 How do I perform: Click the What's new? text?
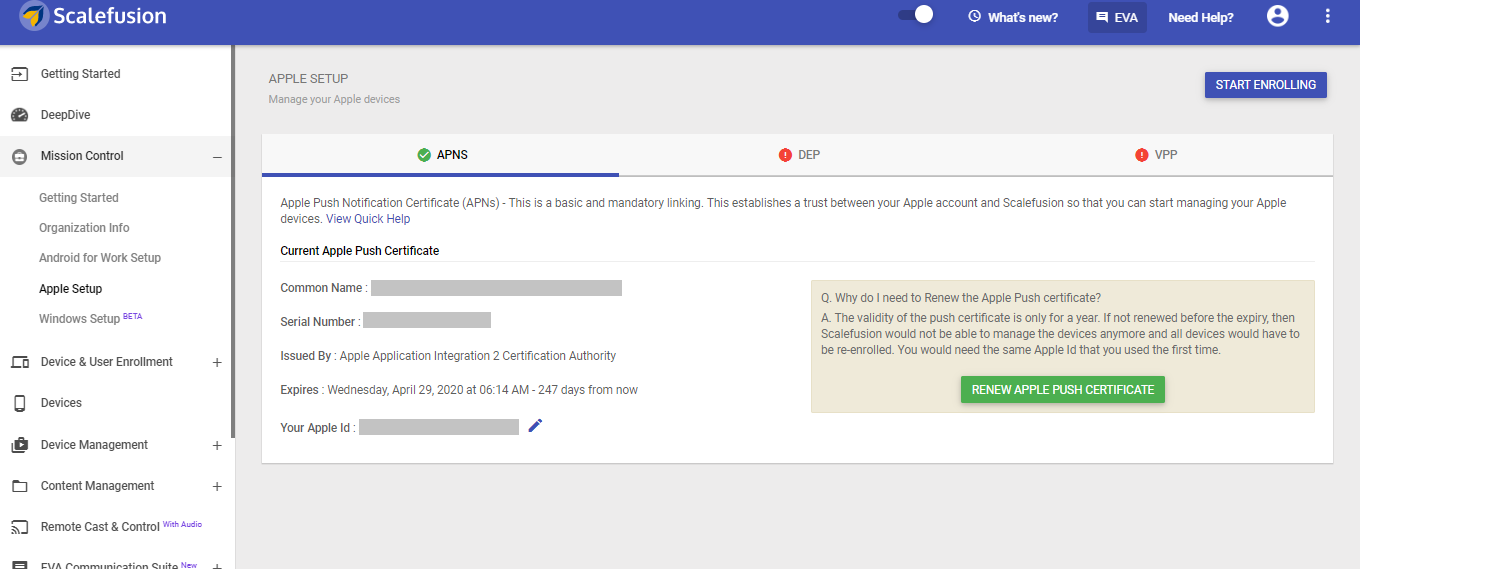point(1023,17)
